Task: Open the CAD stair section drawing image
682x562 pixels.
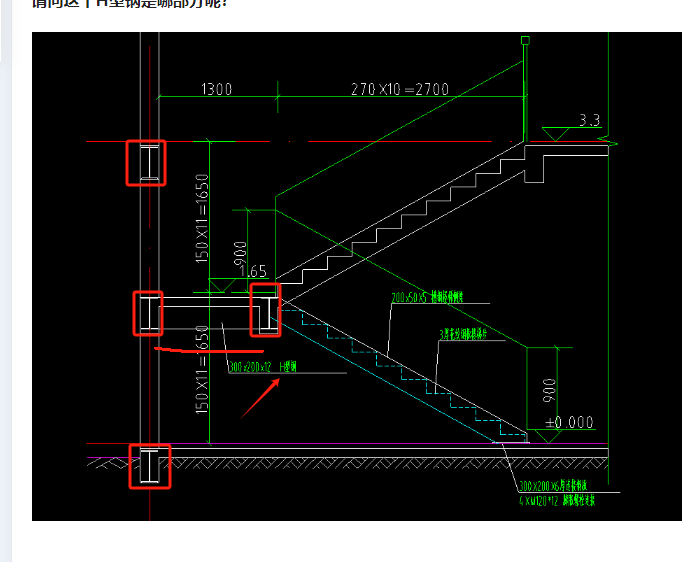Action: coord(357,276)
